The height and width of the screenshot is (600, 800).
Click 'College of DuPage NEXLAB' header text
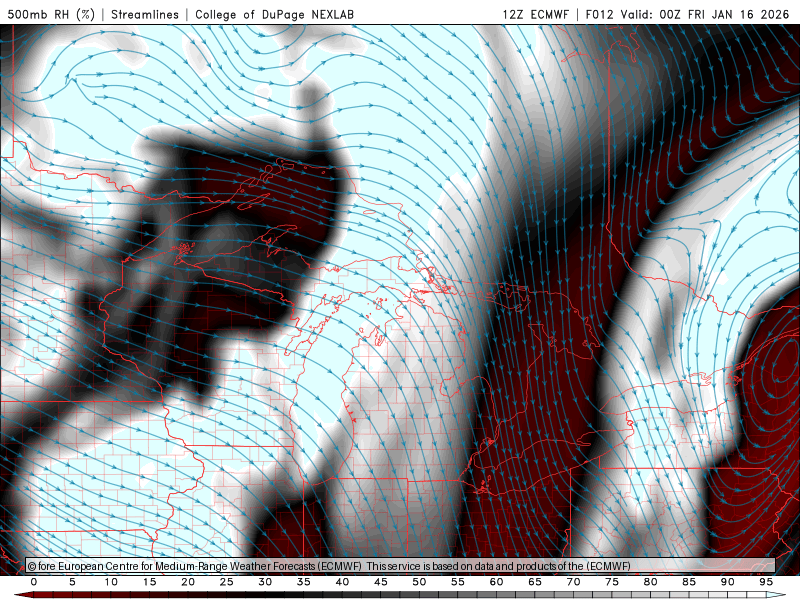(274, 14)
